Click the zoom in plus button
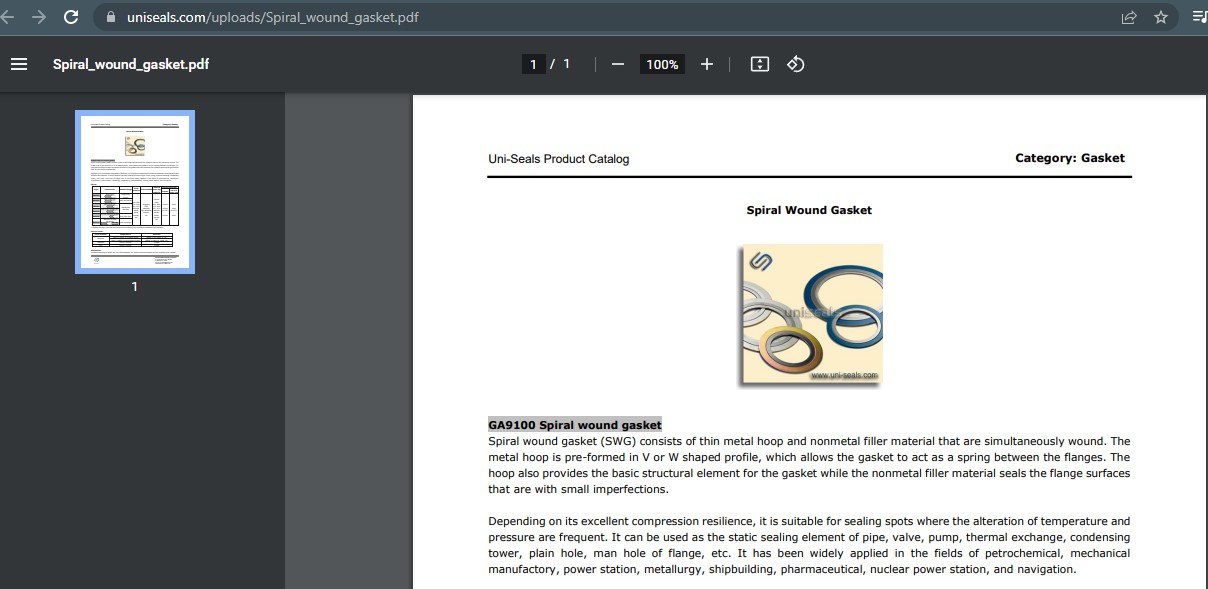Viewport: 1208px width, 589px height. pyautogui.click(x=707, y=64)
